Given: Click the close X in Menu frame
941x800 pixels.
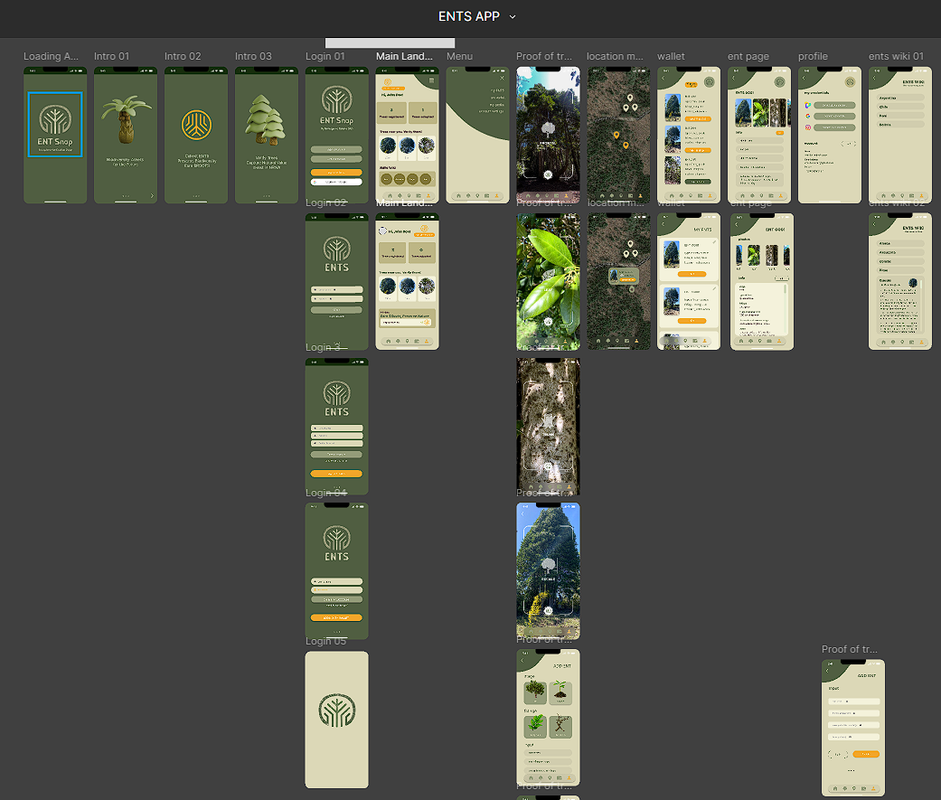Looking at the screenshot, I should pyautogui.click(x=502, y=78).
